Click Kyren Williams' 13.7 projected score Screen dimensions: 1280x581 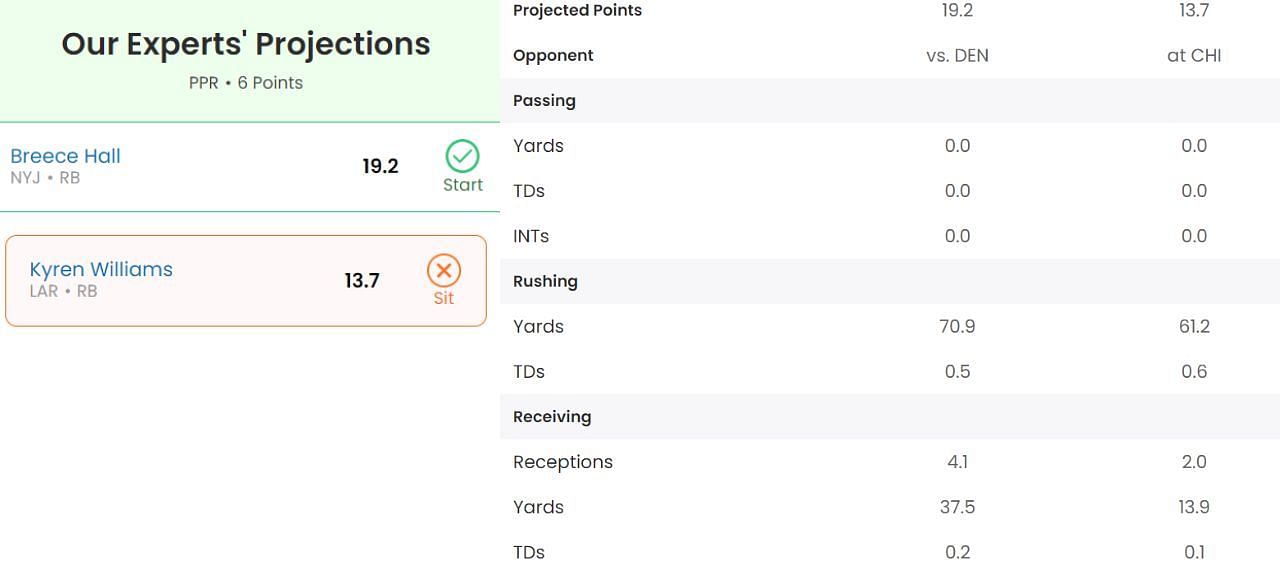point(362,281)
